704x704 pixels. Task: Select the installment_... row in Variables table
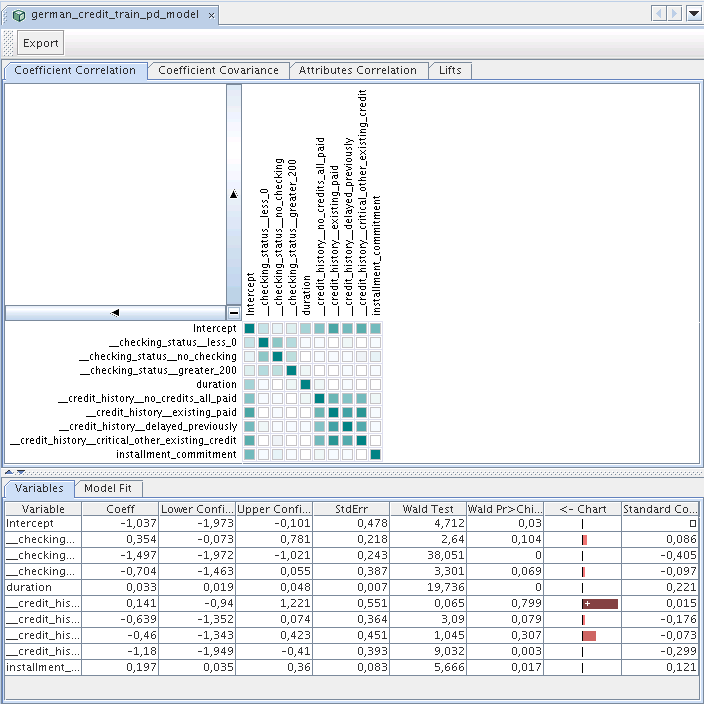(352, 667)
